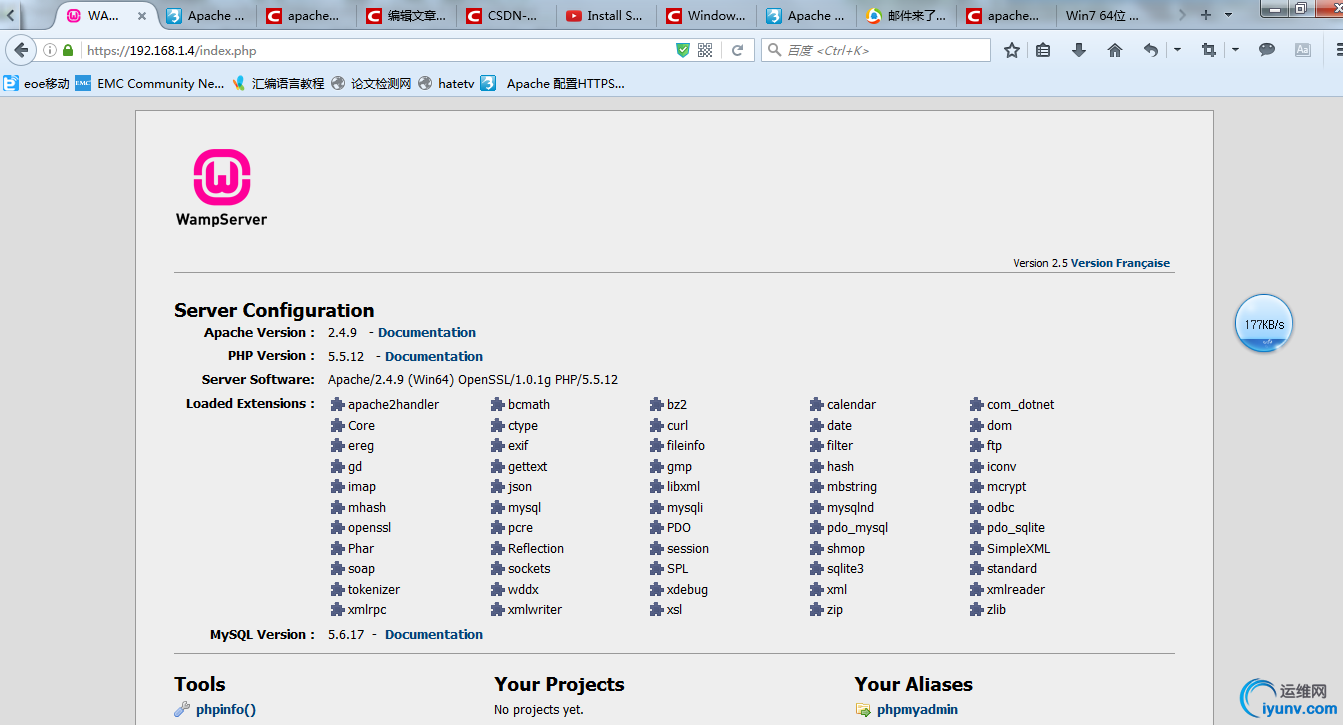Open the eoe移动 bookmark

pos(37,84)
